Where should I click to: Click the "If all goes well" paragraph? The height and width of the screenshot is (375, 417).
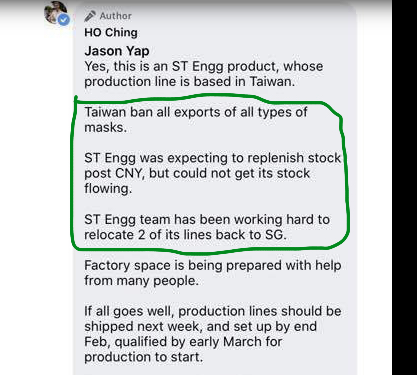pyautogui.click(x=213, y=334)
